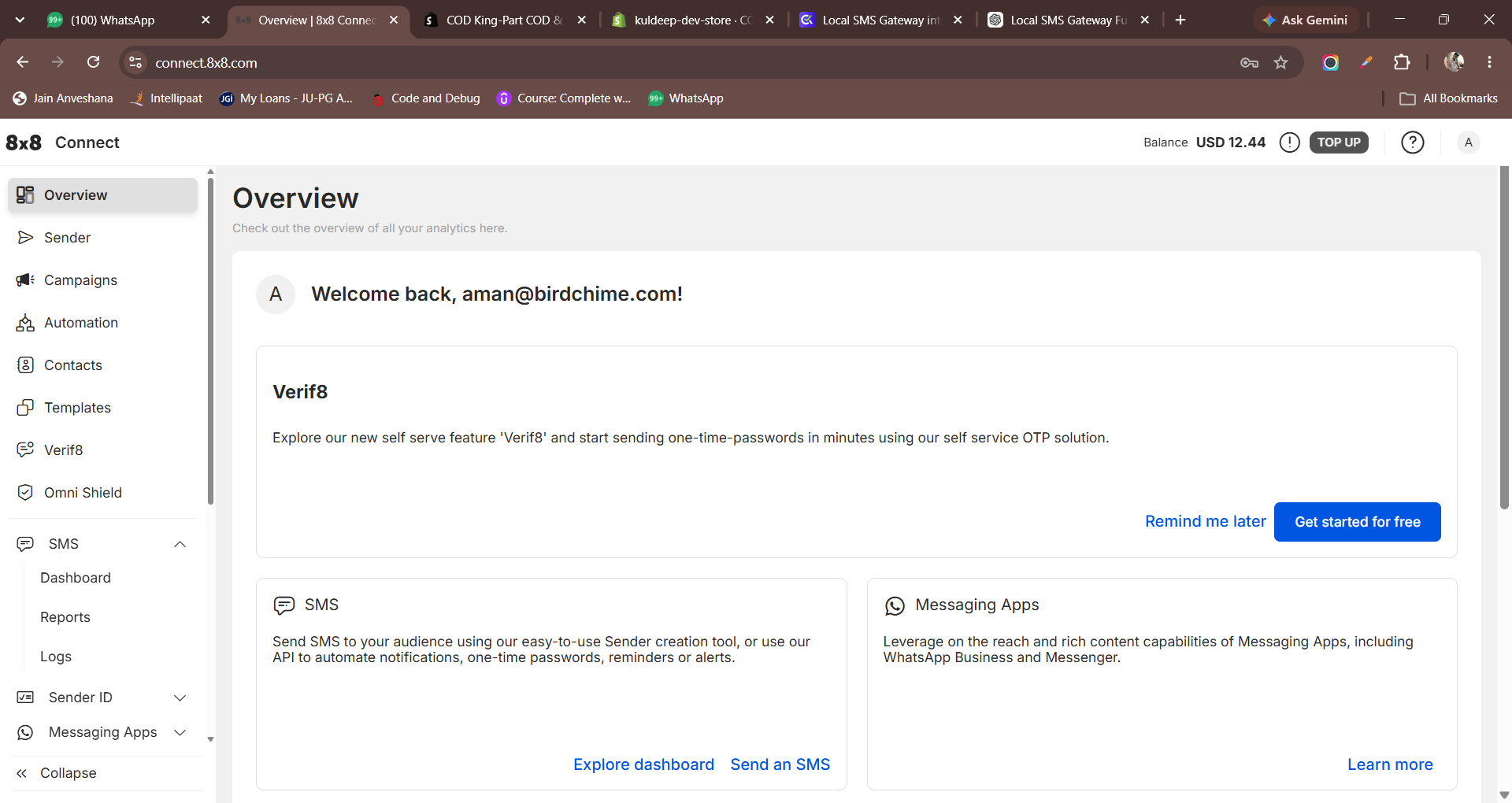Click Ask Gemini button
Viewport: 1512px width, 803px height.
coord(1306,20)
